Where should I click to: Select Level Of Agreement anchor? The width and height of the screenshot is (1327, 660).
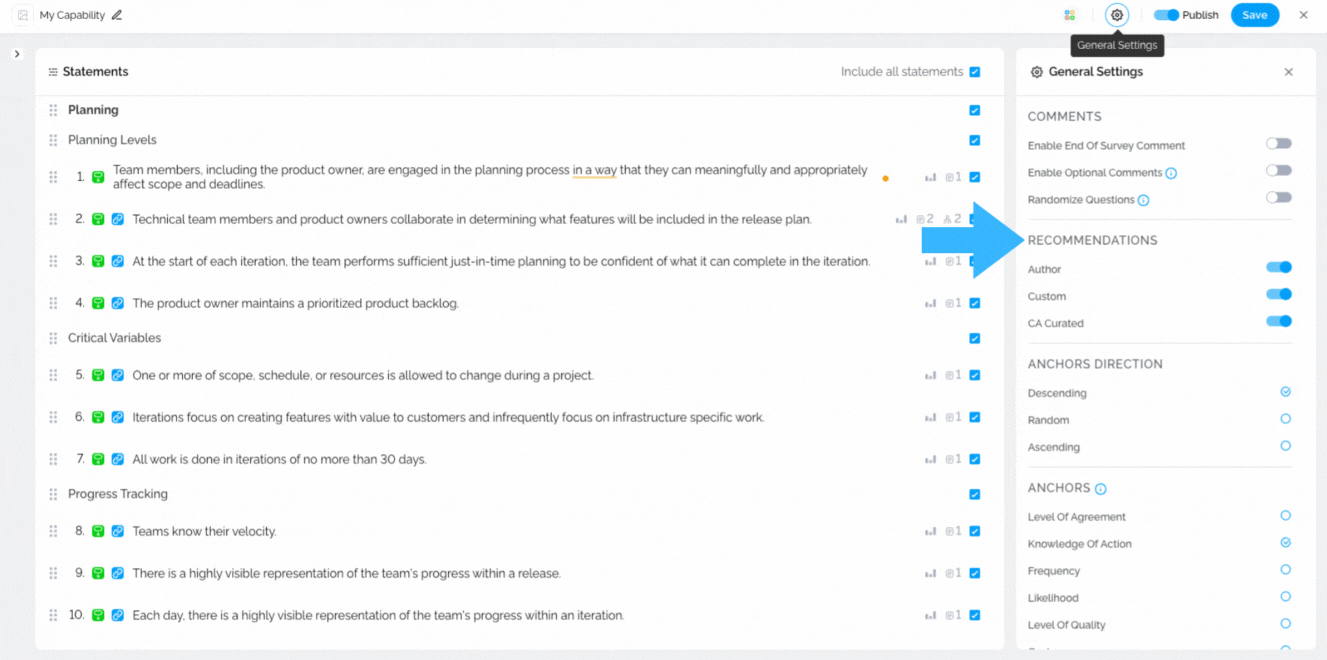(x=1285, y=516)
